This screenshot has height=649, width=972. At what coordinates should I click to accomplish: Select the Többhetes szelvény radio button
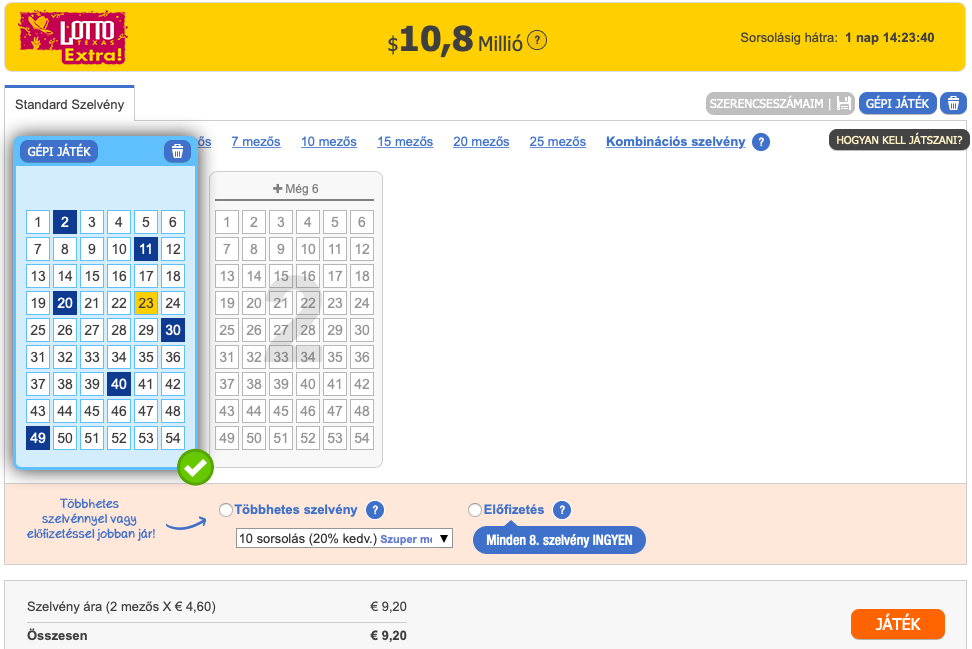click(226, 510)
